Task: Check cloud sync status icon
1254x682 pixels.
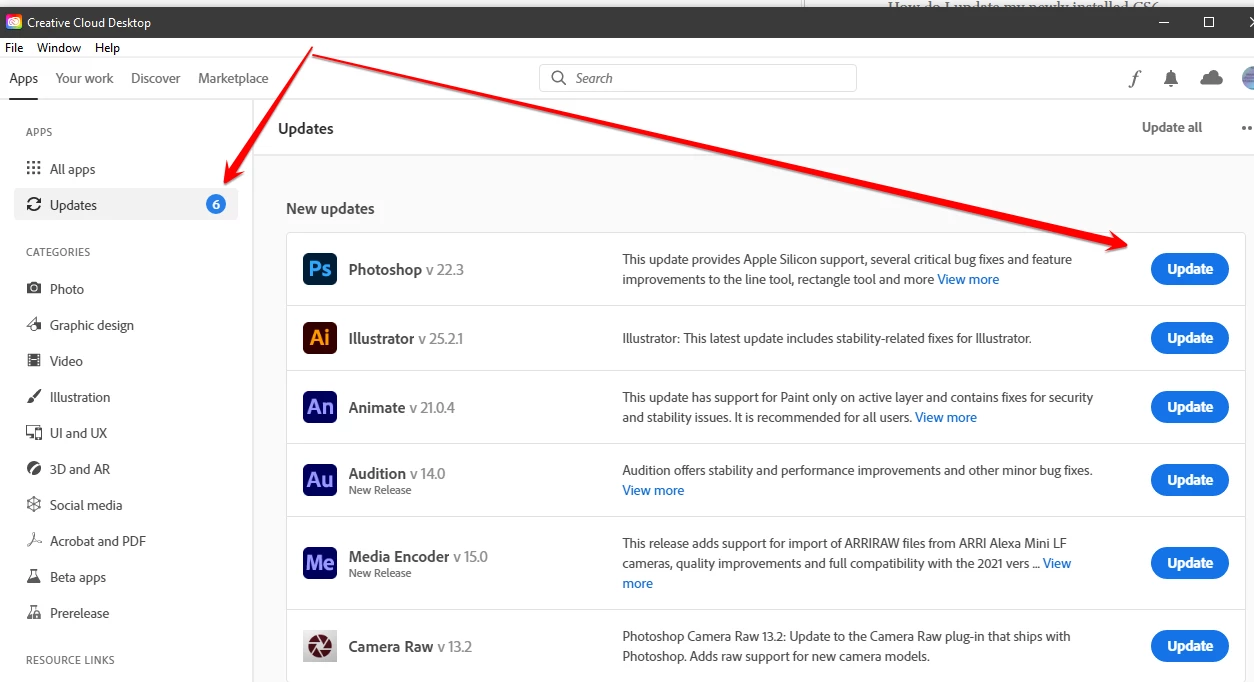Action: [x=1211, y=78]
